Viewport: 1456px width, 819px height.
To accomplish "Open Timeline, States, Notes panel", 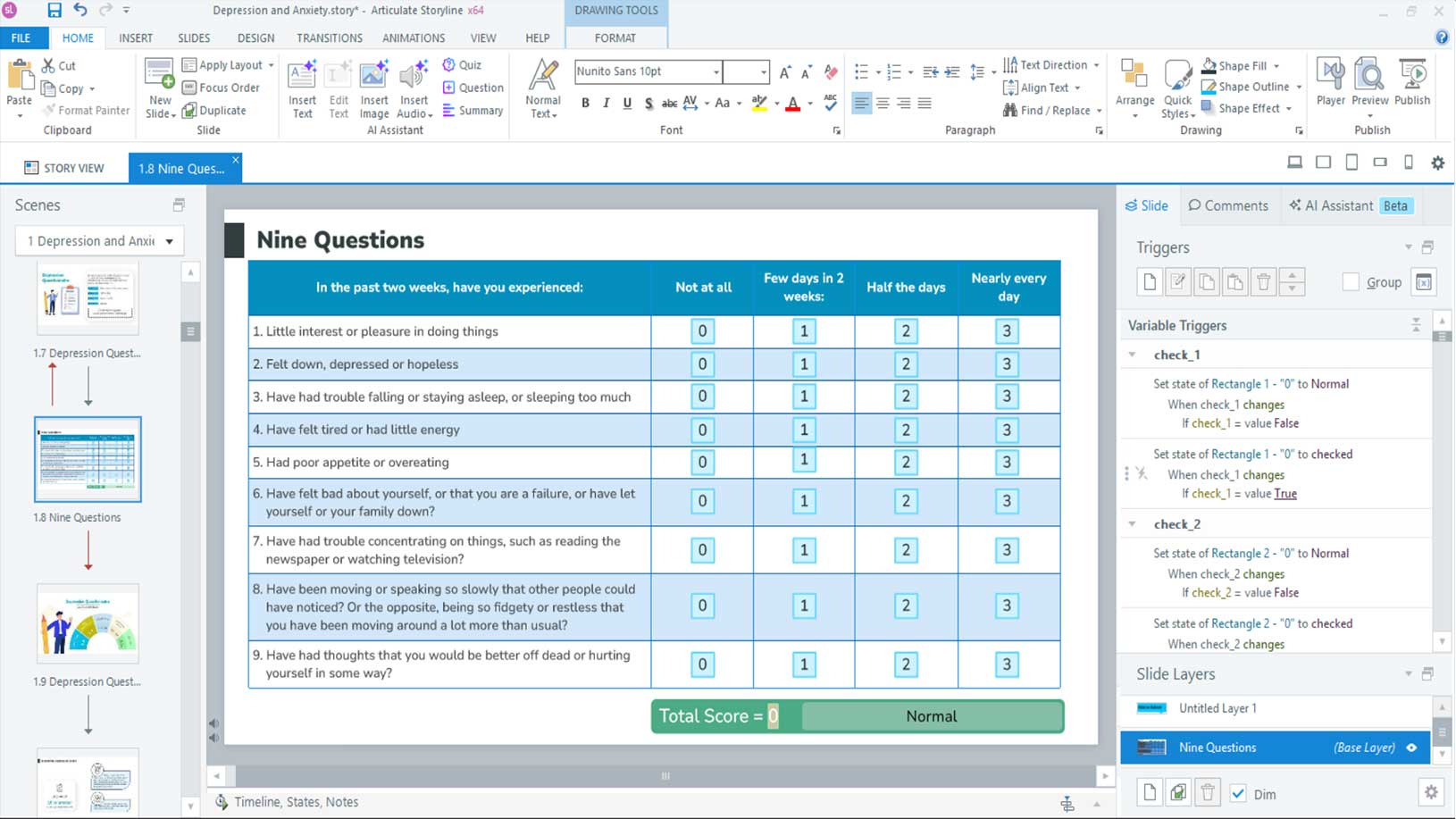I will click(x=296, y=802).
